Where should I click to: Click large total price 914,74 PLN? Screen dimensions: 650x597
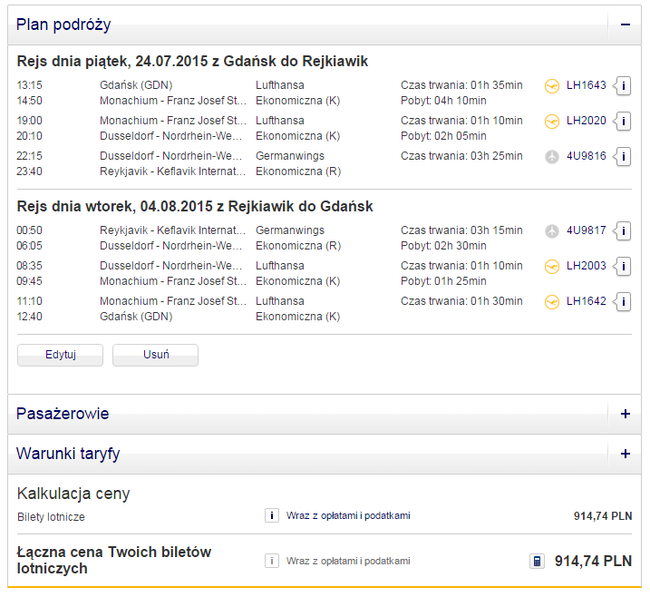point(593,561)
